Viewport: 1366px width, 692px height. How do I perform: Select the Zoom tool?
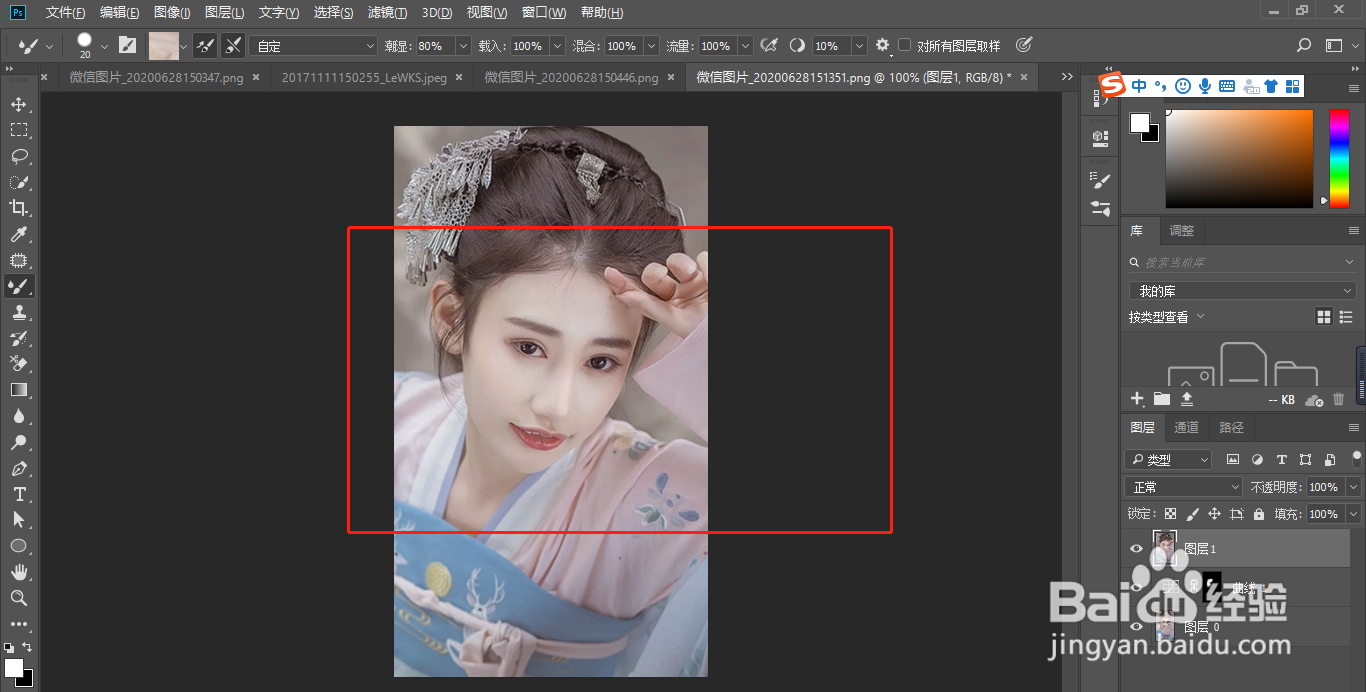pos(18,598)
